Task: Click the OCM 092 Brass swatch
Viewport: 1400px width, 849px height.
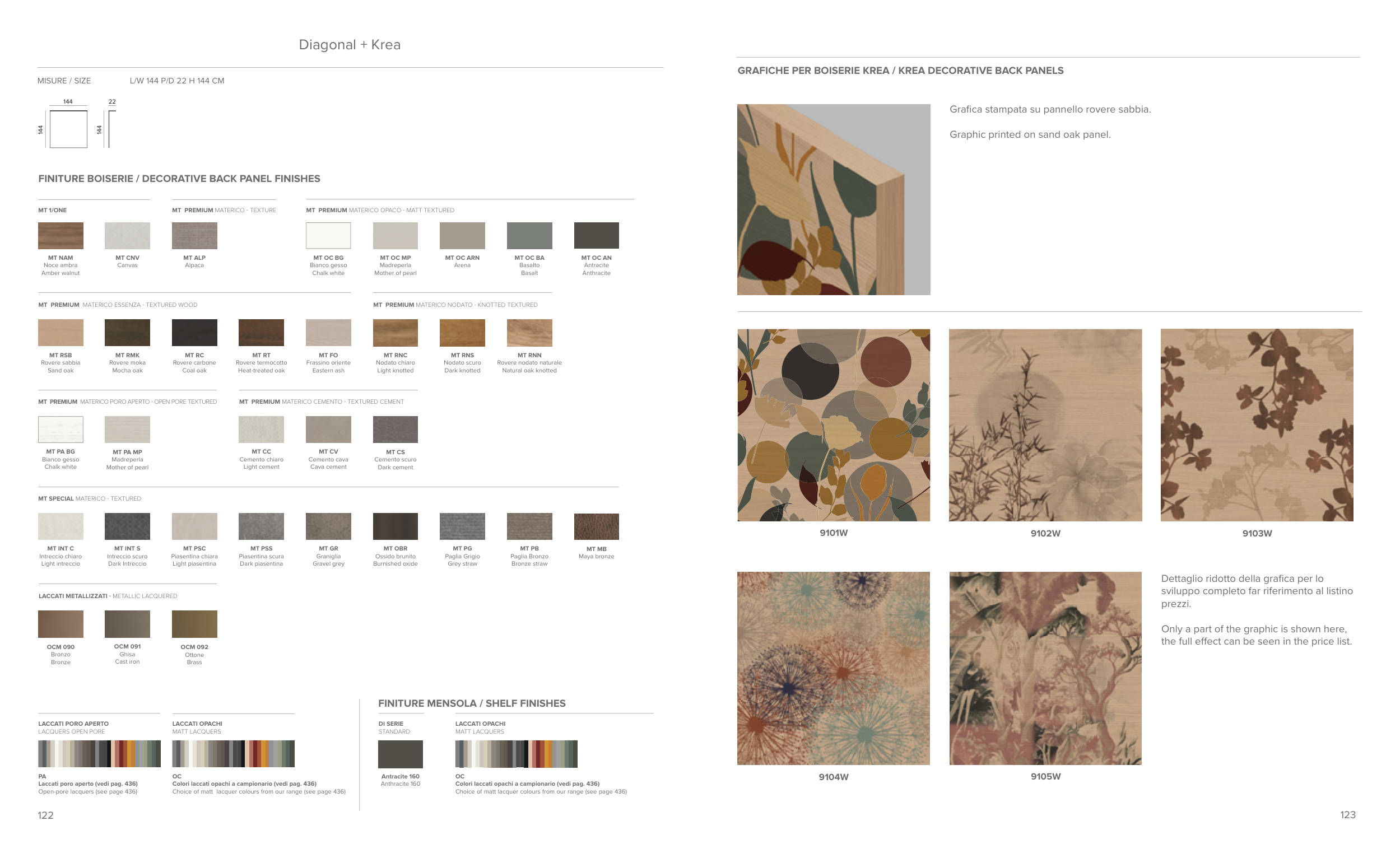Action: [194, 624]
